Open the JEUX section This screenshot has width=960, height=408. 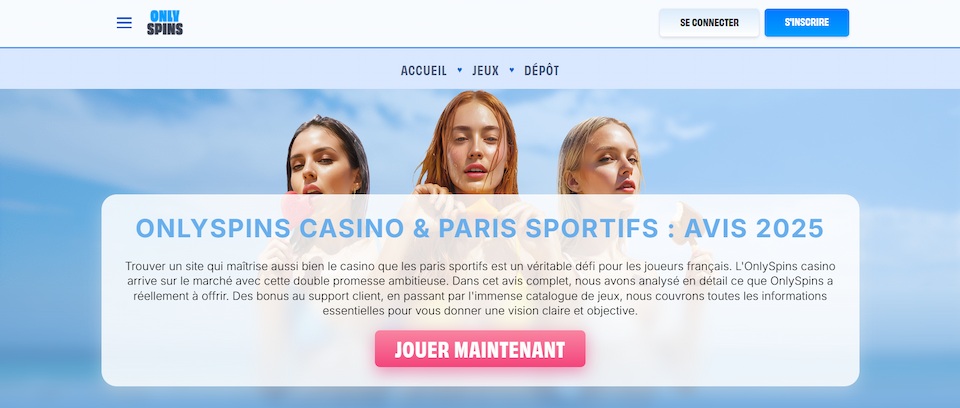coord(486,70)
